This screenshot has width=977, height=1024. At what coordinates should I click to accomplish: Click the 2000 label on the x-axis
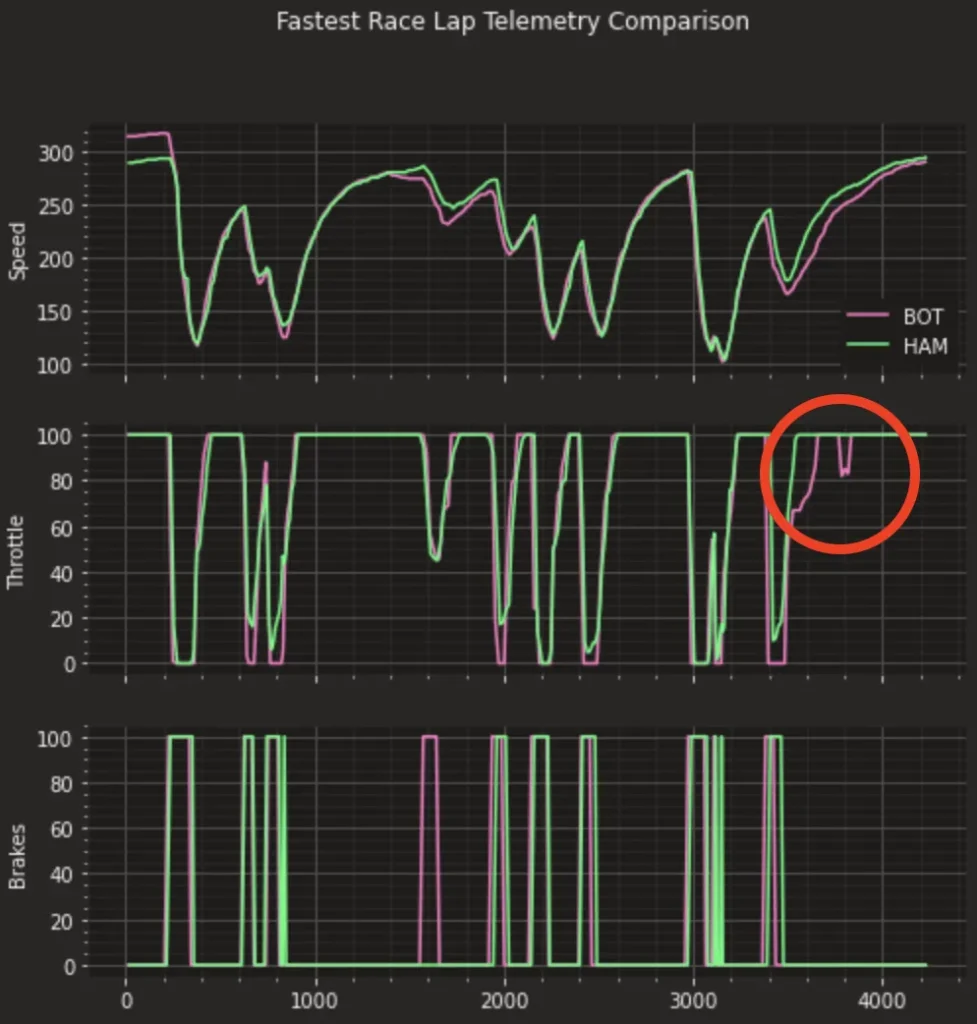pos(505,998)
